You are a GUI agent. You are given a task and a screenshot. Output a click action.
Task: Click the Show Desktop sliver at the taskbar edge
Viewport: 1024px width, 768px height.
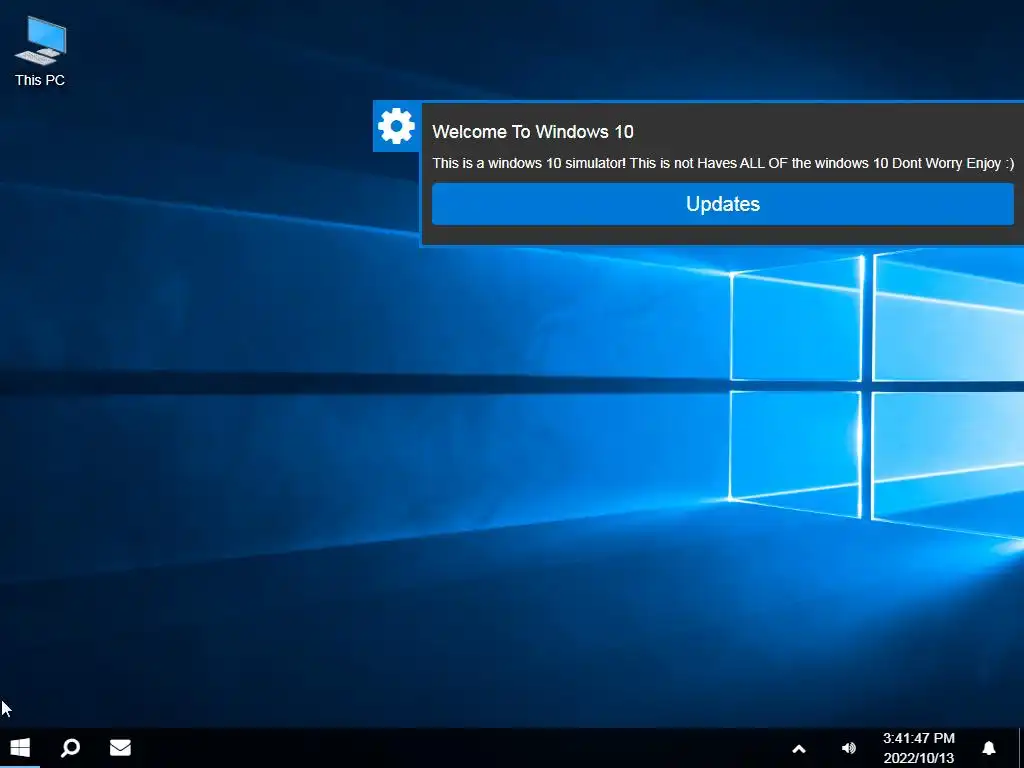(x=1021, y=748)
